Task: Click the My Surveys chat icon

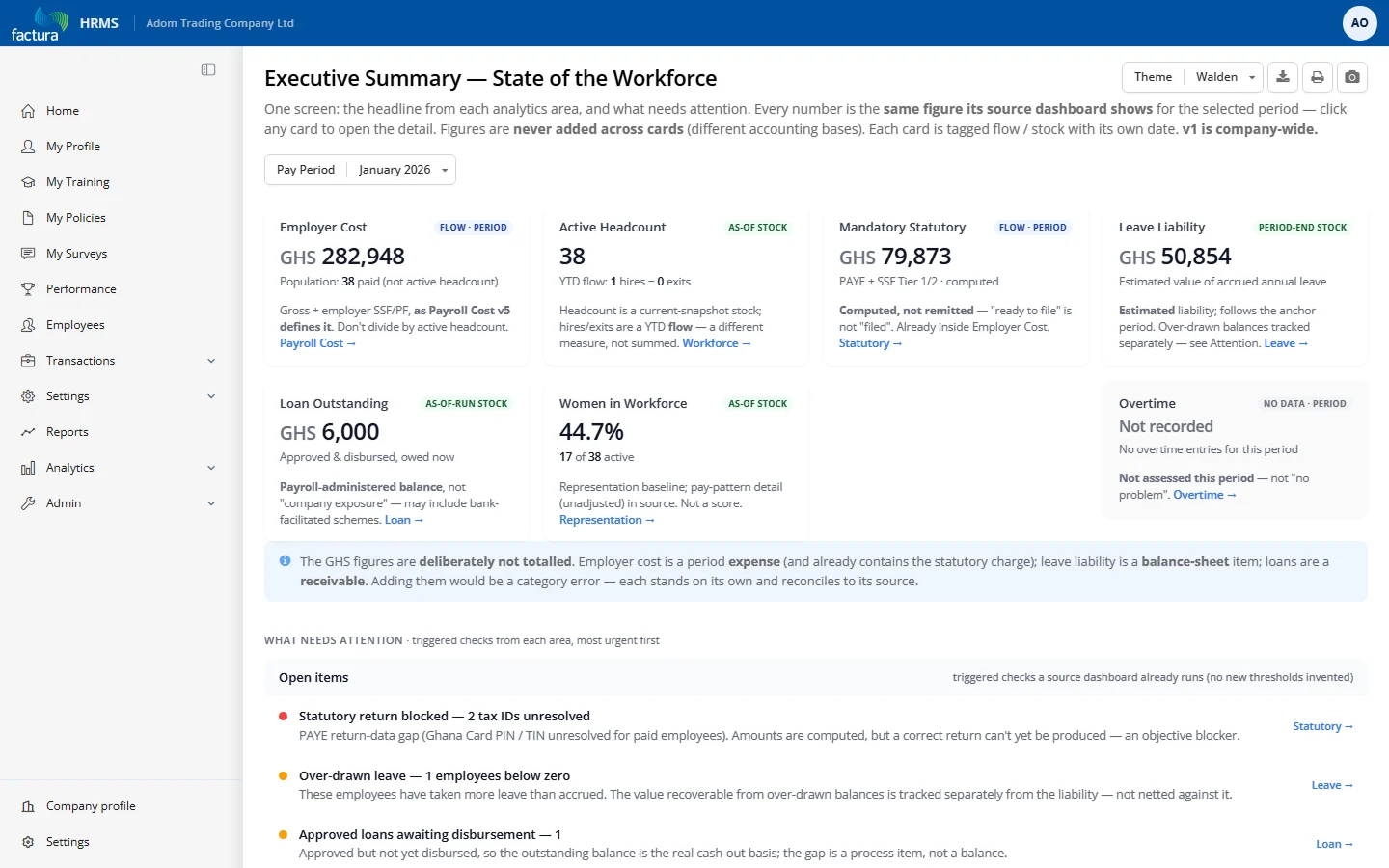Action: [28, 254]
